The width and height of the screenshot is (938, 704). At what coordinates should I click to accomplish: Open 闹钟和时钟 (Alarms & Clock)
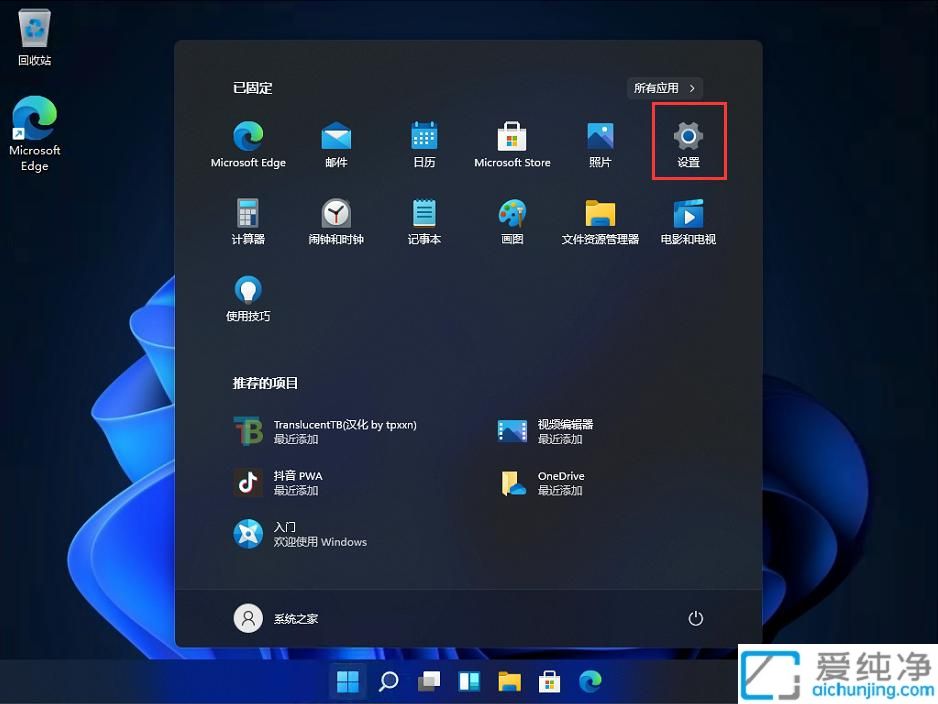(x=335, y=220)
